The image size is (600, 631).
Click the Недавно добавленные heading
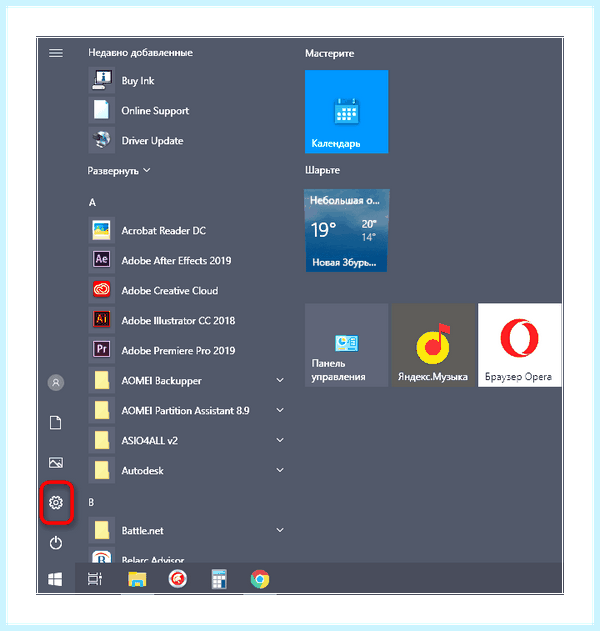tap(140, 53)
